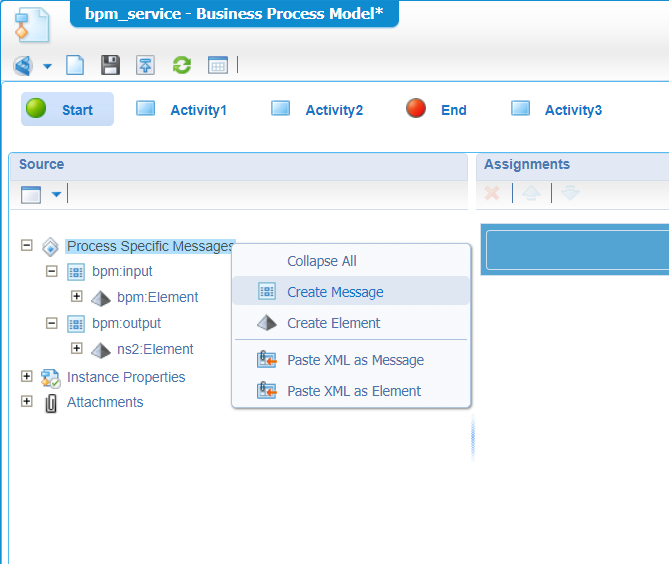Collapse the Process Specific Messages node
This screenshot has height=564, width=669.
26,245
